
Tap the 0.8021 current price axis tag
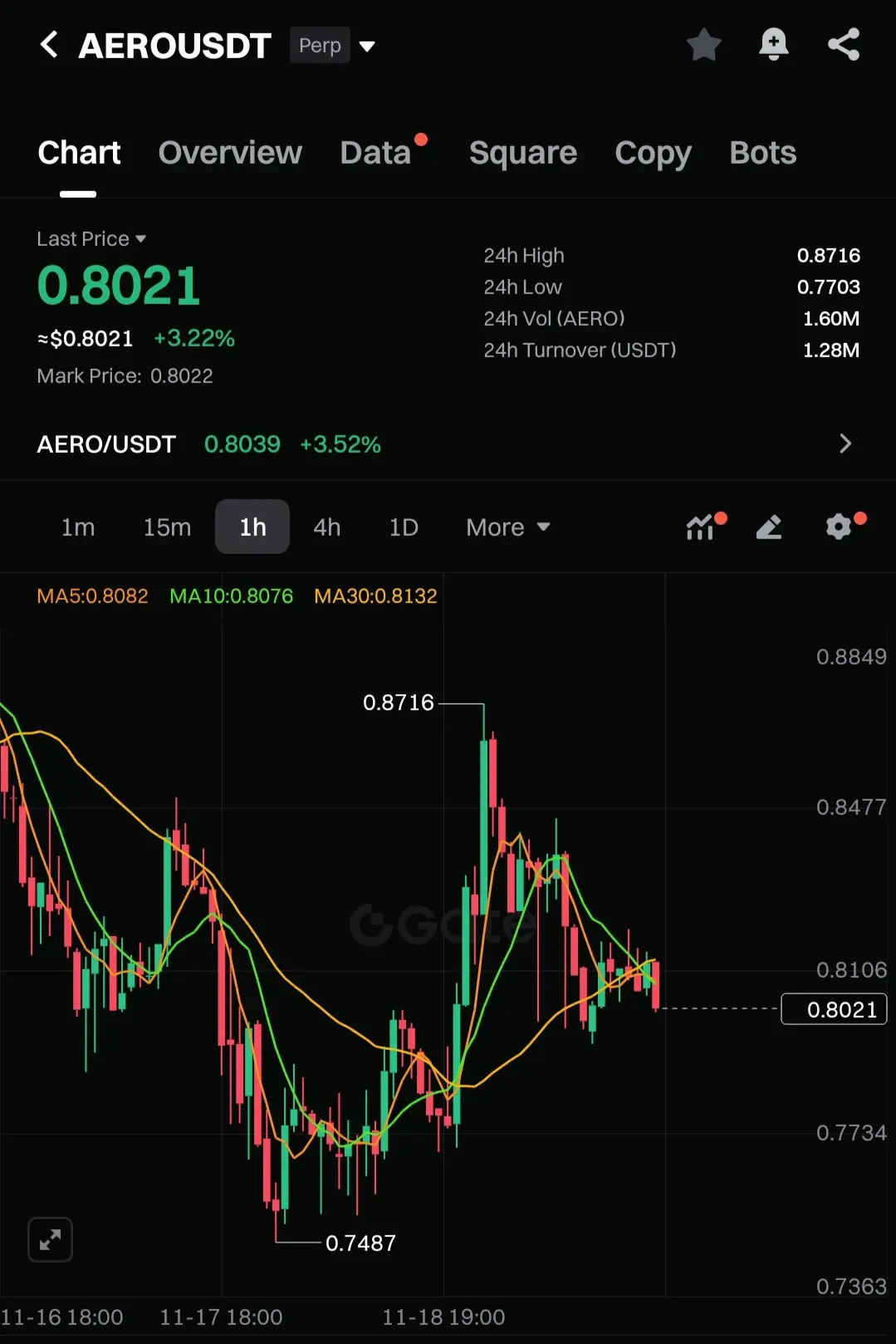(x=834, y=1009)
